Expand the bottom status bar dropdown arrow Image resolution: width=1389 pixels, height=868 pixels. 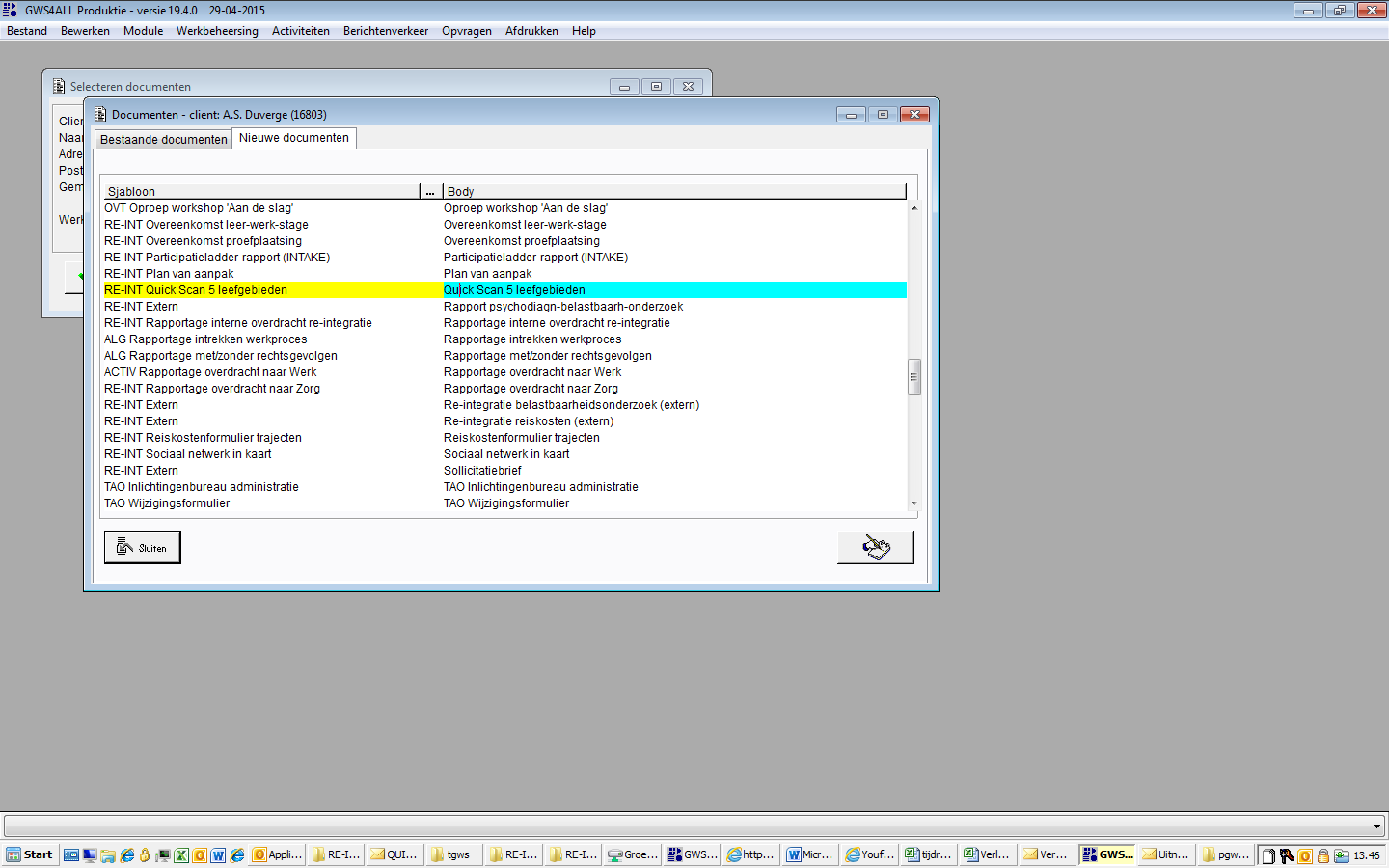coord(1376,827)
